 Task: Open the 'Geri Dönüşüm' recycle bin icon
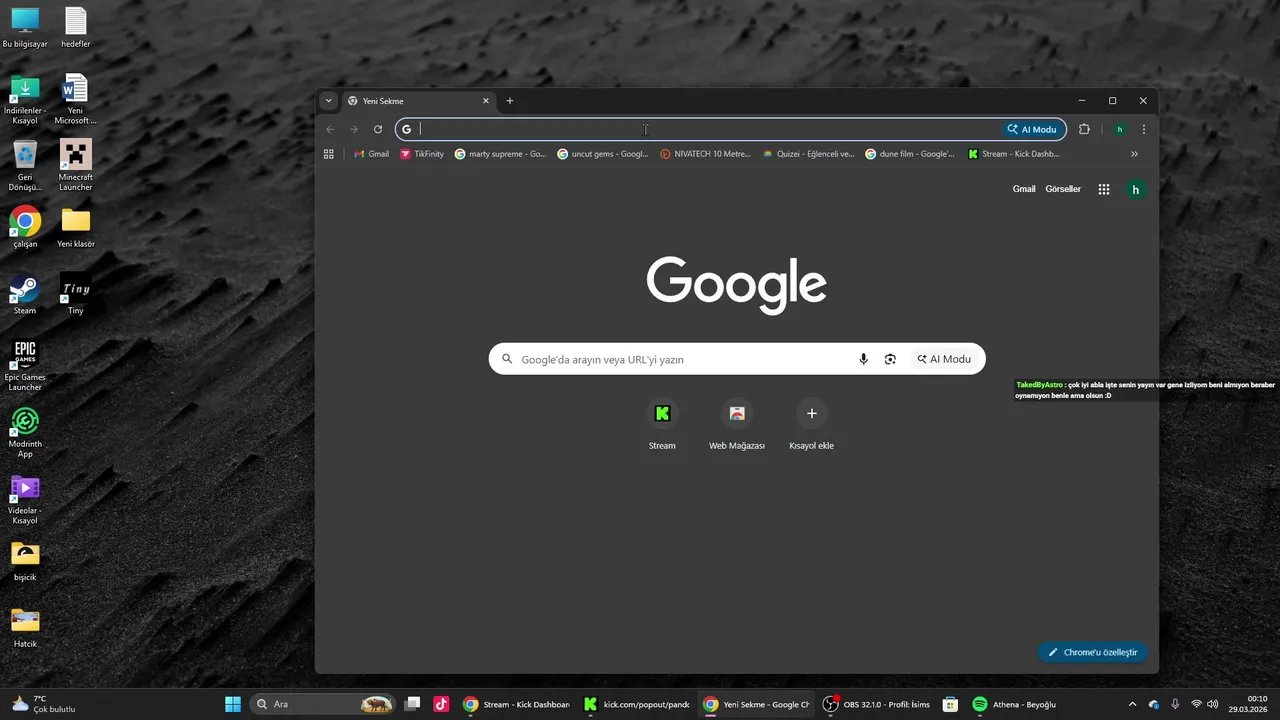point(25,166)
